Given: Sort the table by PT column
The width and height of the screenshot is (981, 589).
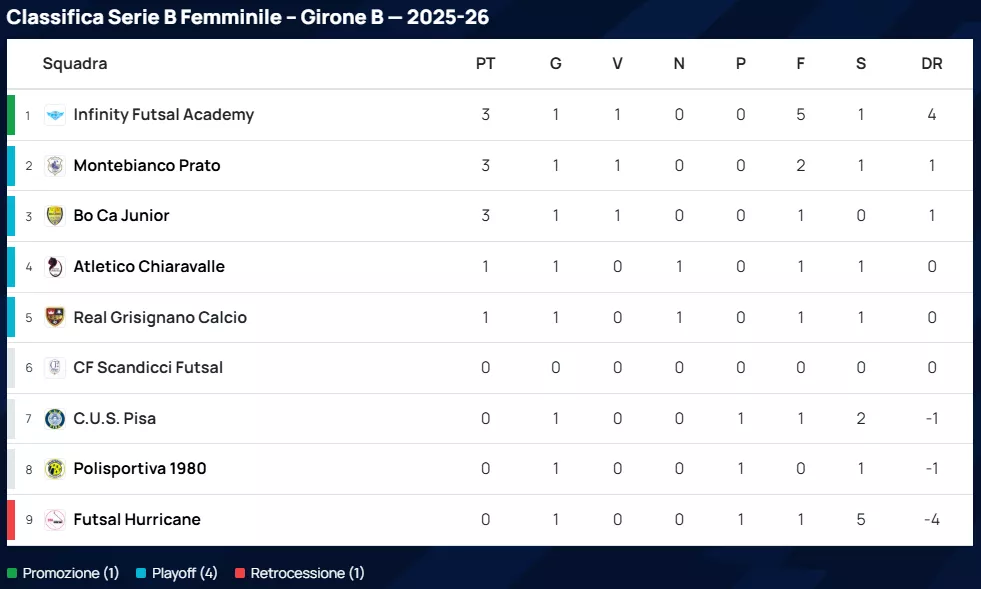Looking at the screenshot, I should point(485,64).
